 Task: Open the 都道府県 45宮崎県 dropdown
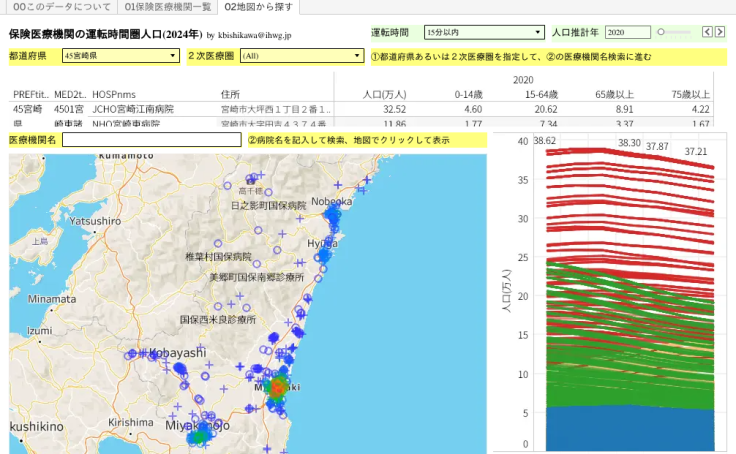pos(121,56)
